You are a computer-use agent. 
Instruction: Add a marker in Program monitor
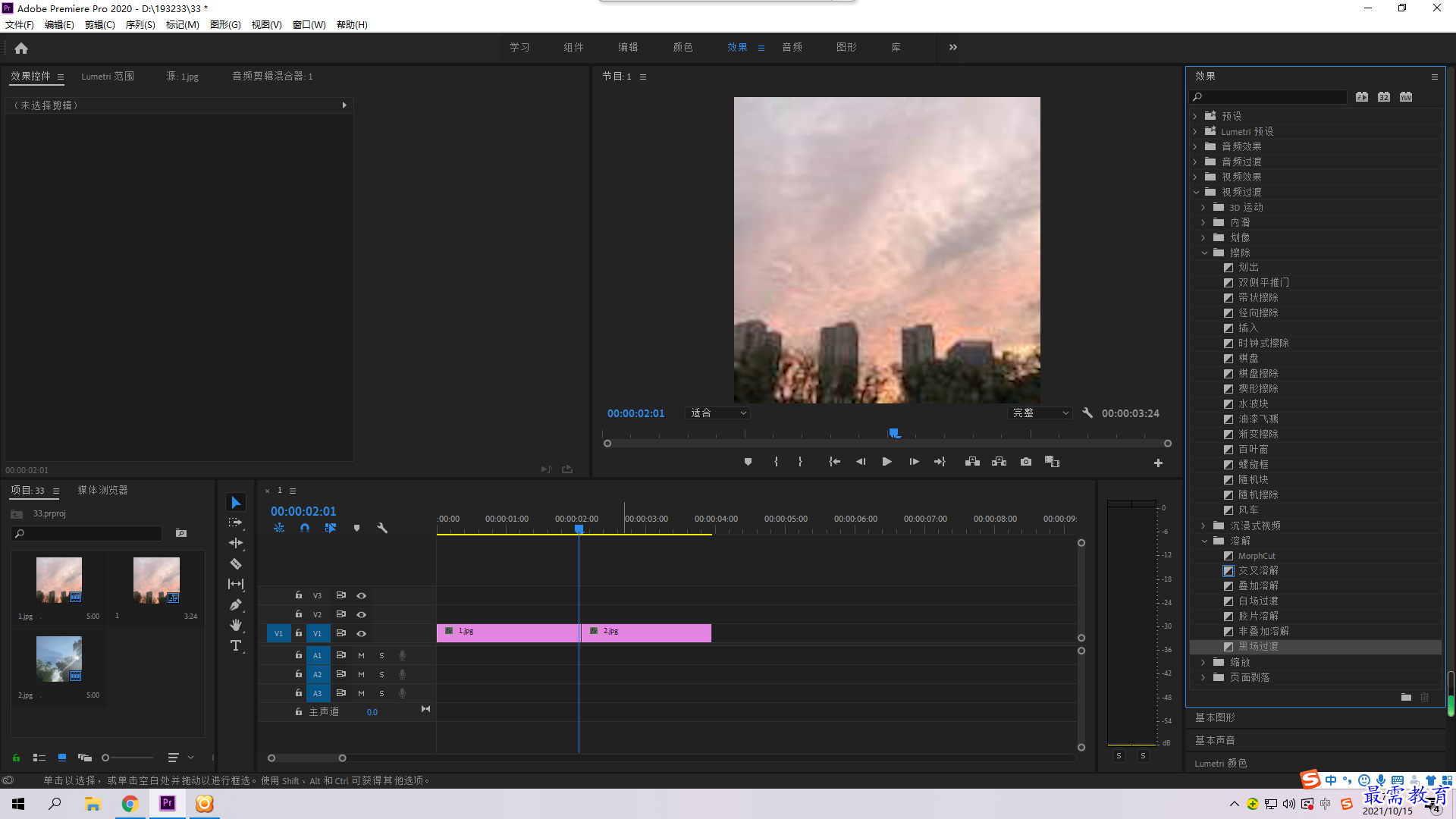[748, 462]
